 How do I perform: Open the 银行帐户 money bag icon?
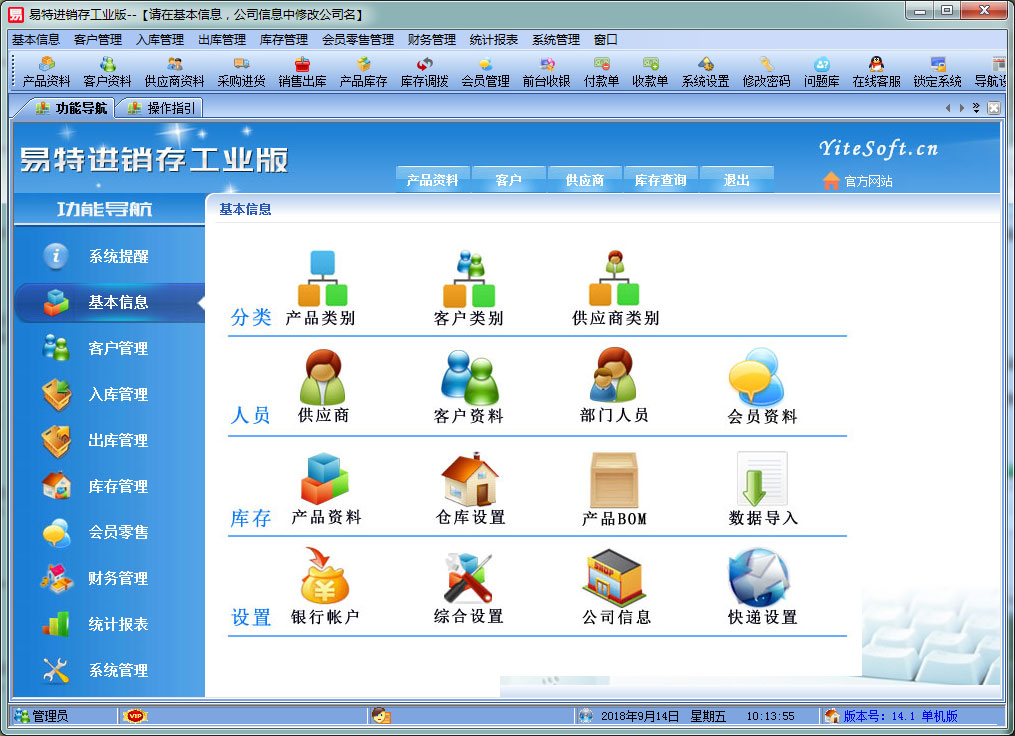pyautogui.click(x=324, y=578)
